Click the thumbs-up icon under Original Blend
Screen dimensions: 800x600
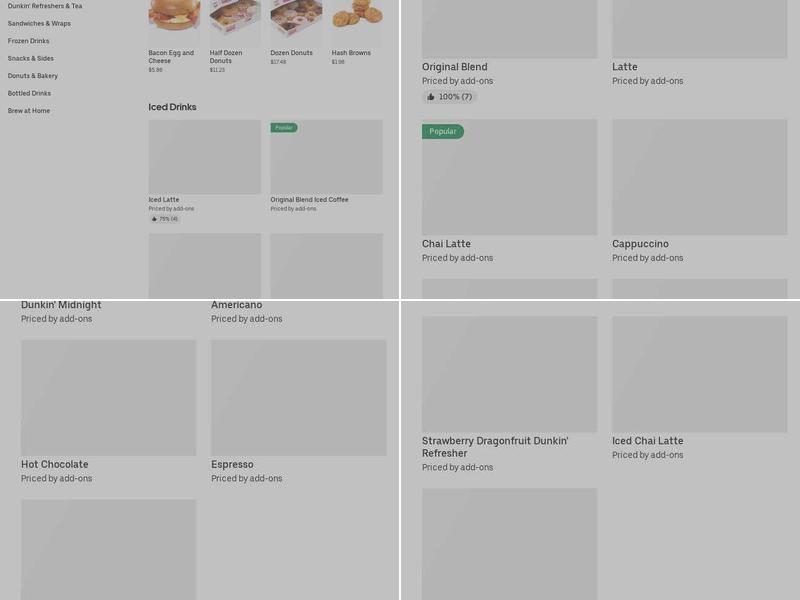[431, 97]
